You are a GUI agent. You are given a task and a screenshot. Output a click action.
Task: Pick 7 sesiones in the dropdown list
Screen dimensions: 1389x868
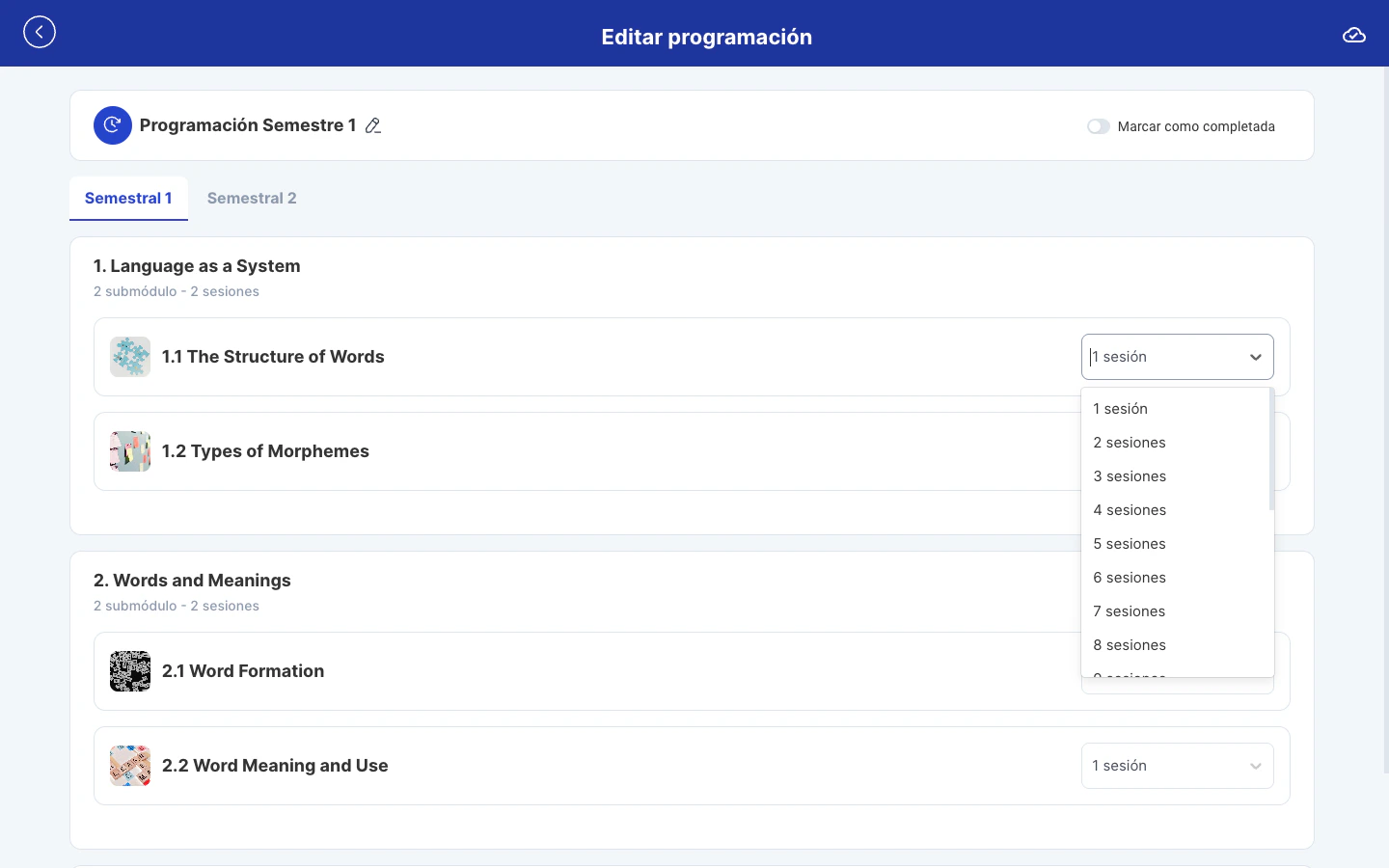click(1176, 611)
